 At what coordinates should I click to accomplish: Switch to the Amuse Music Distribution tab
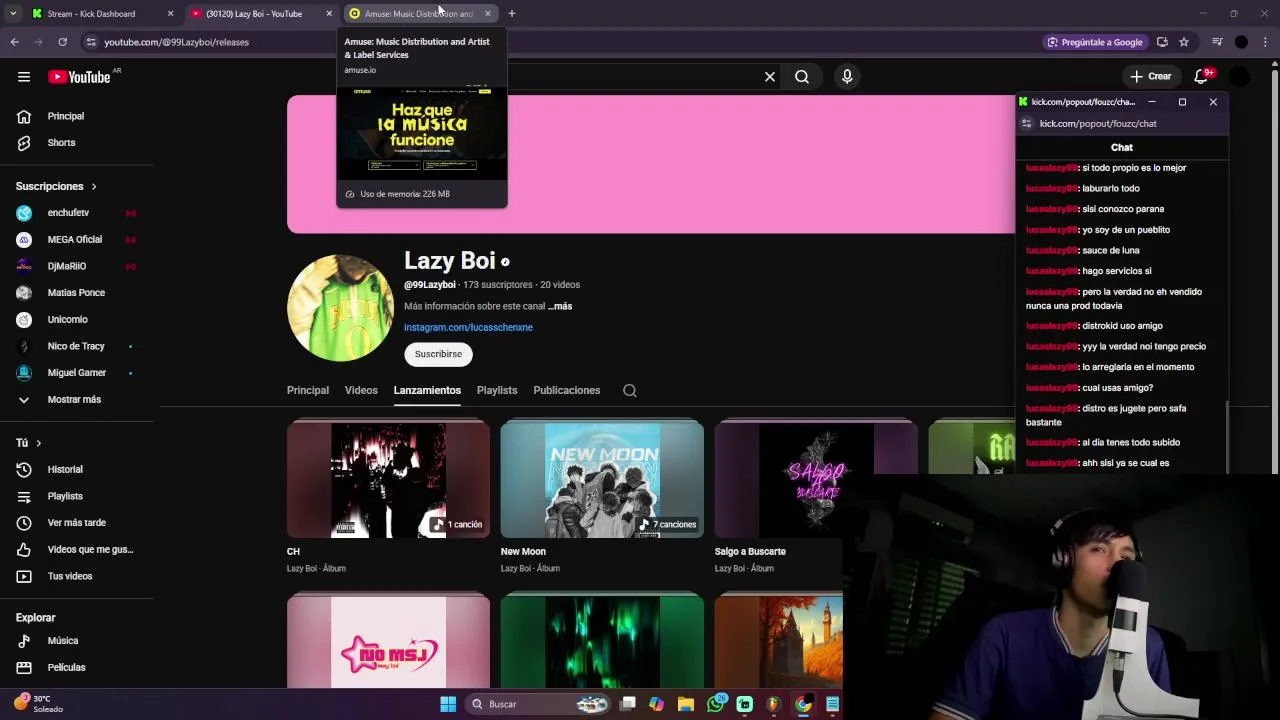[x=420, y=14]
